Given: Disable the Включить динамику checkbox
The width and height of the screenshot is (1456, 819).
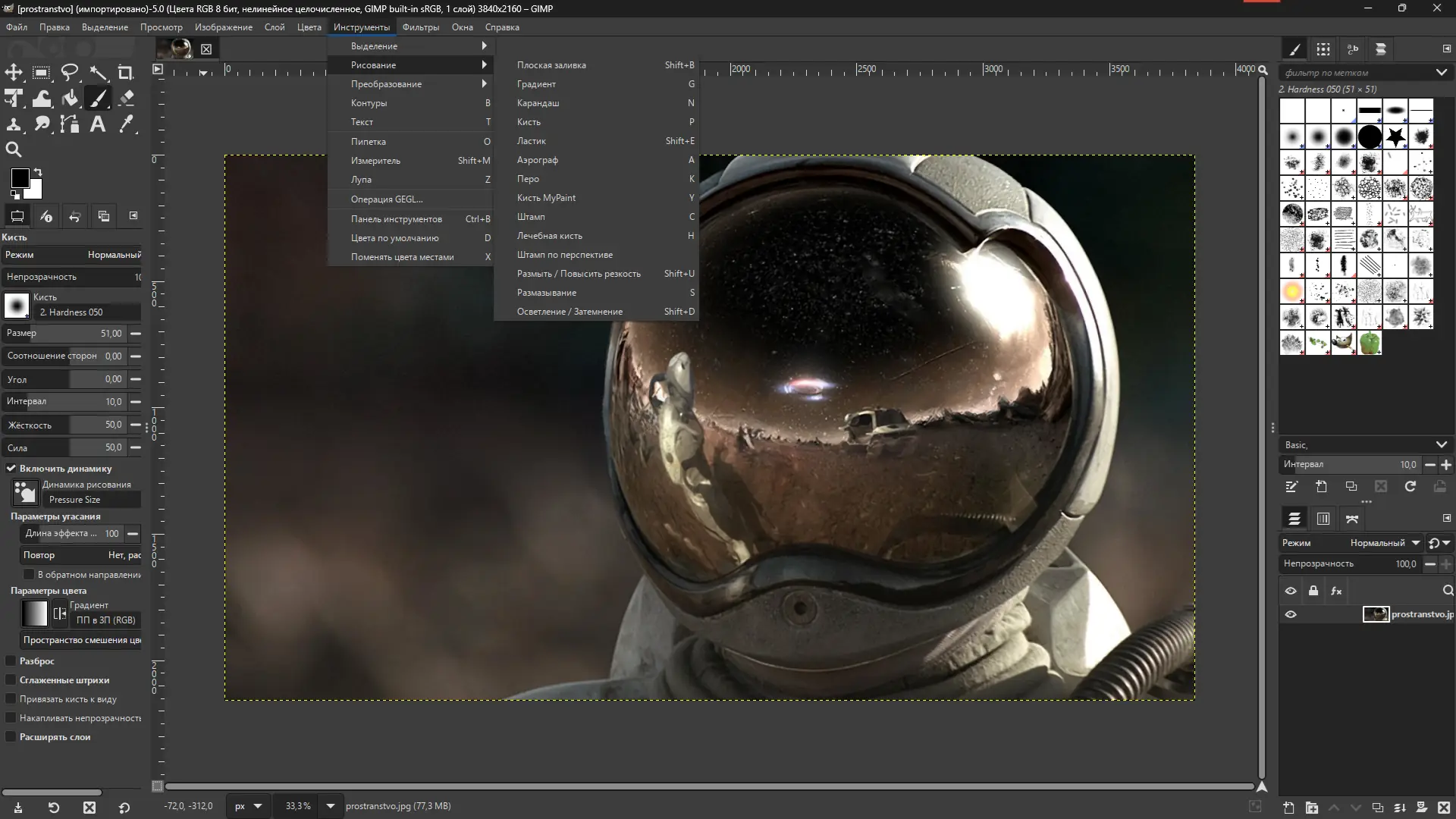Looking at the screenshot, I should [11, 469].
